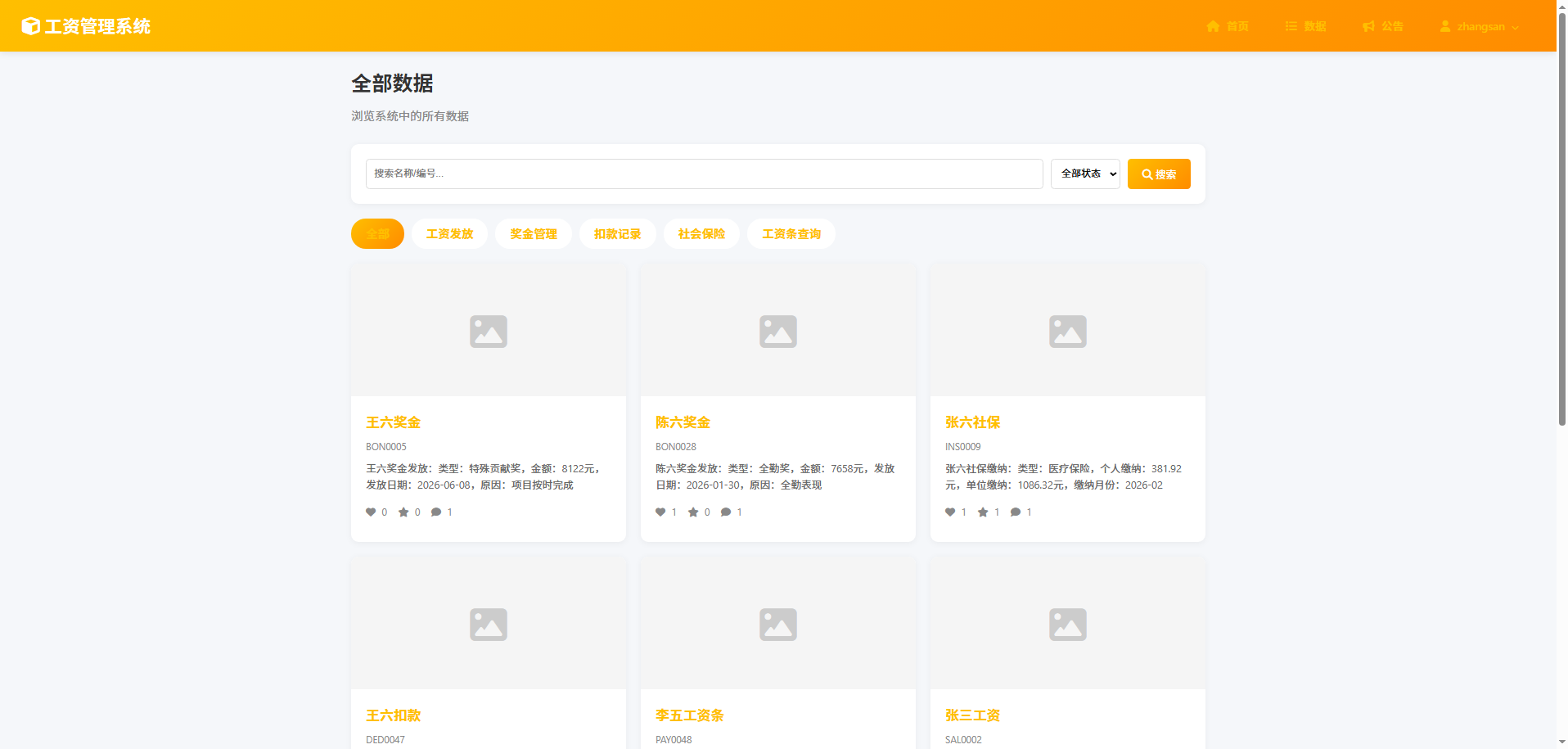Click the comment icon on 王六奖金 card
The height and width of the screenshot is (749, 1568).
tap(436, 512)
